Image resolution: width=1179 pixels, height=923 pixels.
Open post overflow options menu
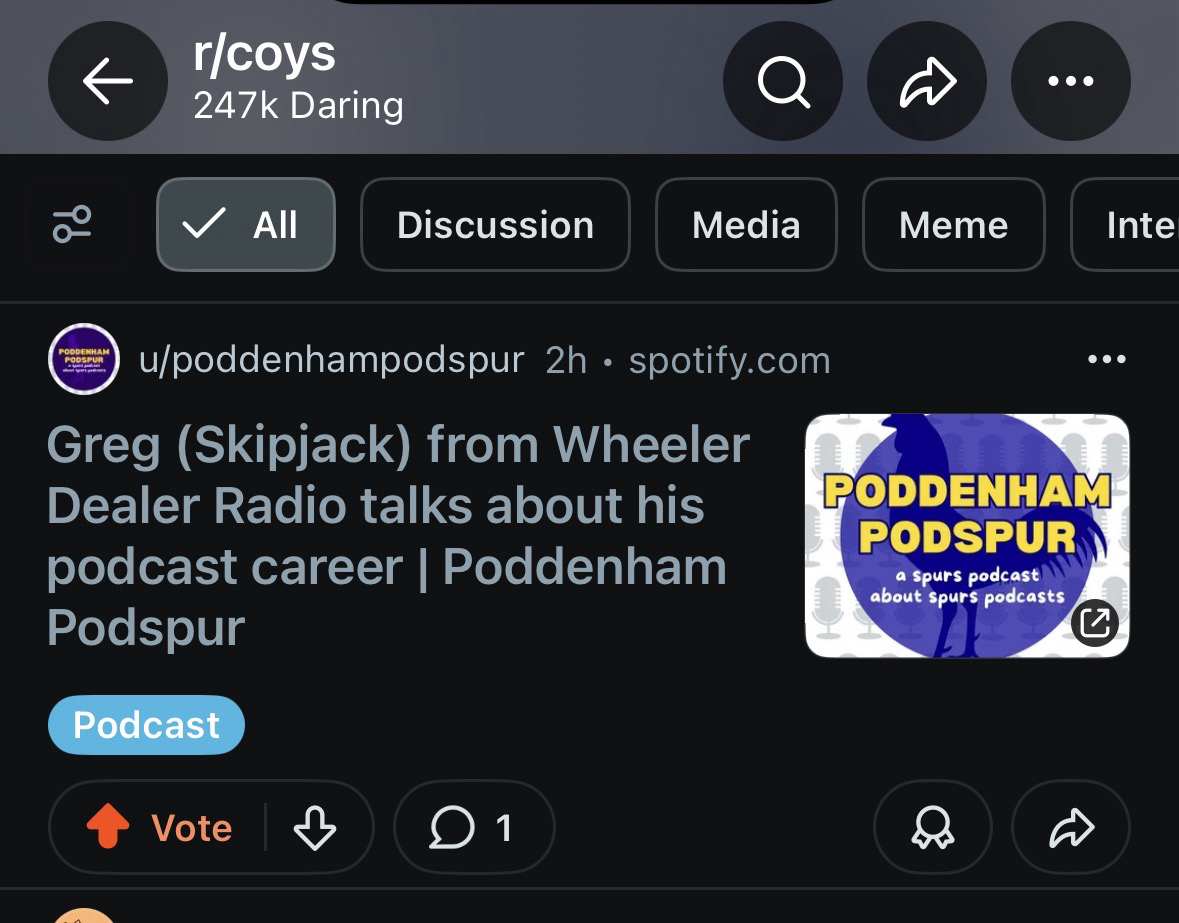[x=1106, y=360]
